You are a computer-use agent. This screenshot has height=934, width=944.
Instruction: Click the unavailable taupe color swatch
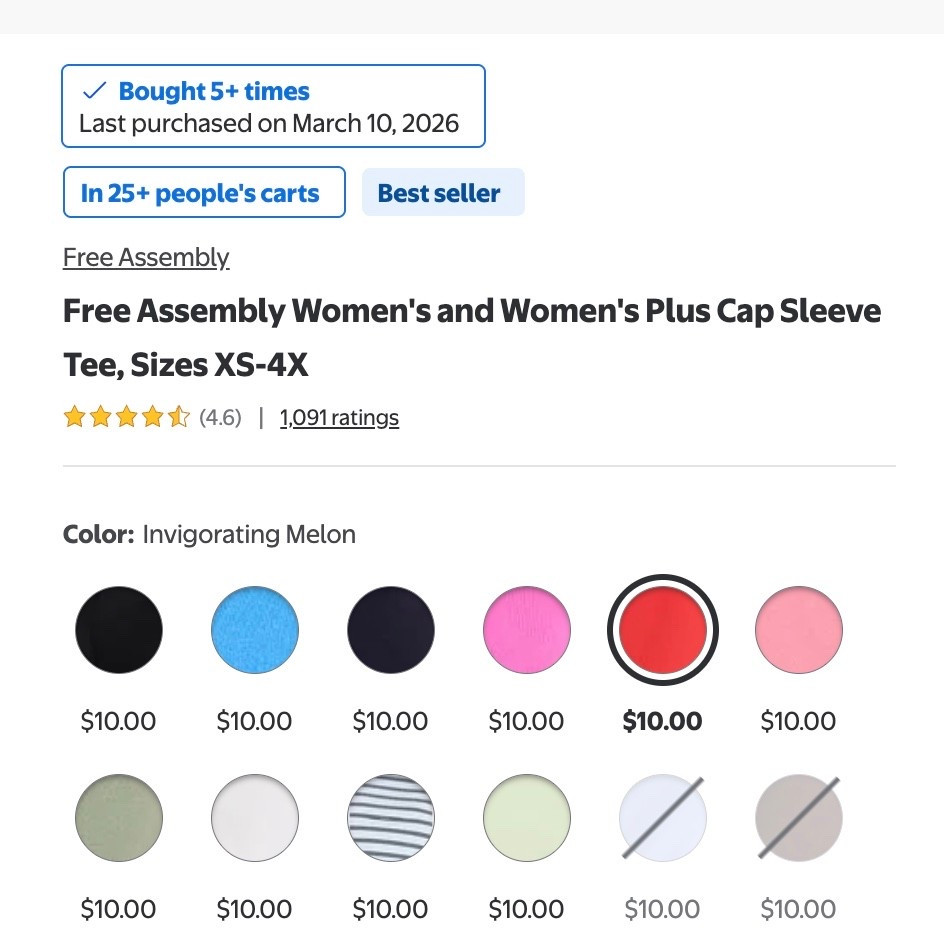pyautogui.click(x=798, y=817)
